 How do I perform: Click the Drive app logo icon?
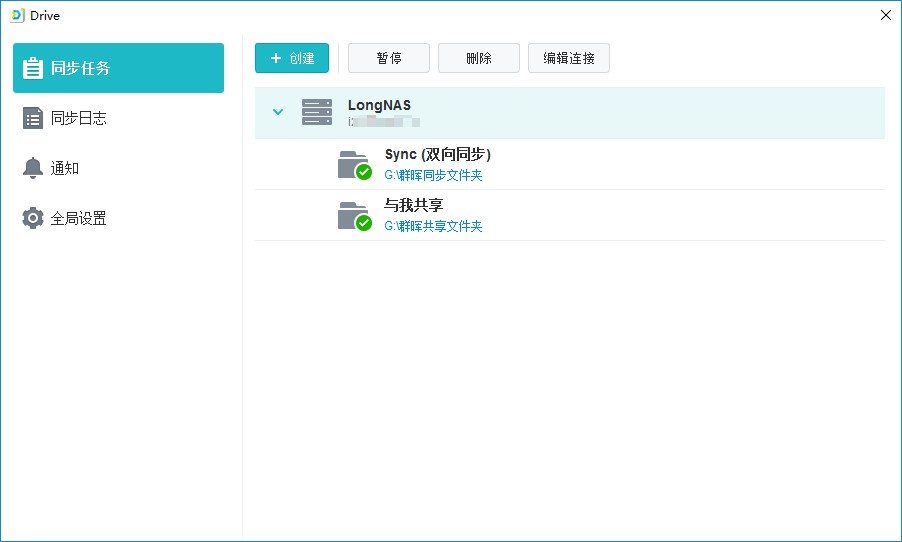point(17,15)
